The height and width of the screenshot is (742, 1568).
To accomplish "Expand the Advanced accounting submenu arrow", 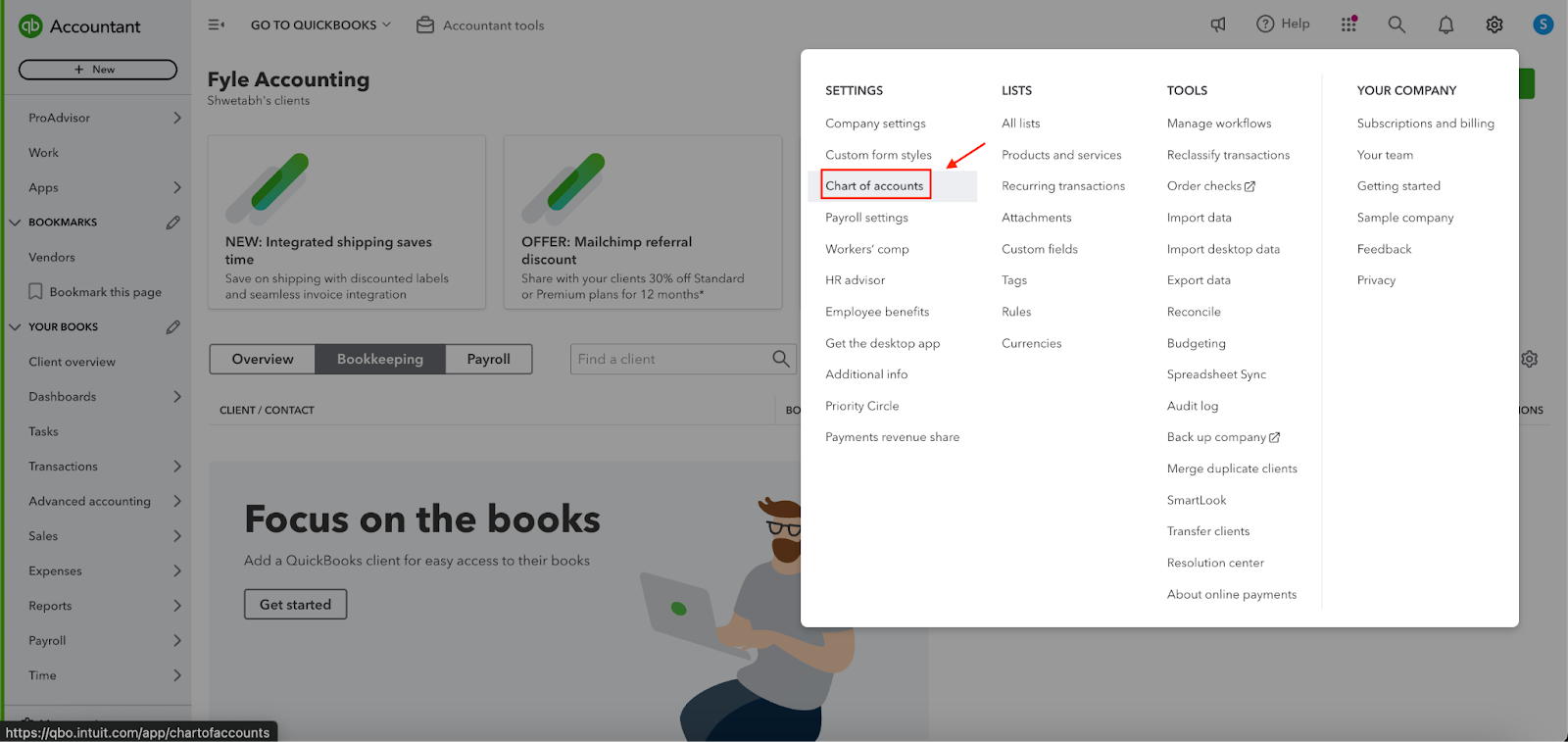I will point(177,501).
